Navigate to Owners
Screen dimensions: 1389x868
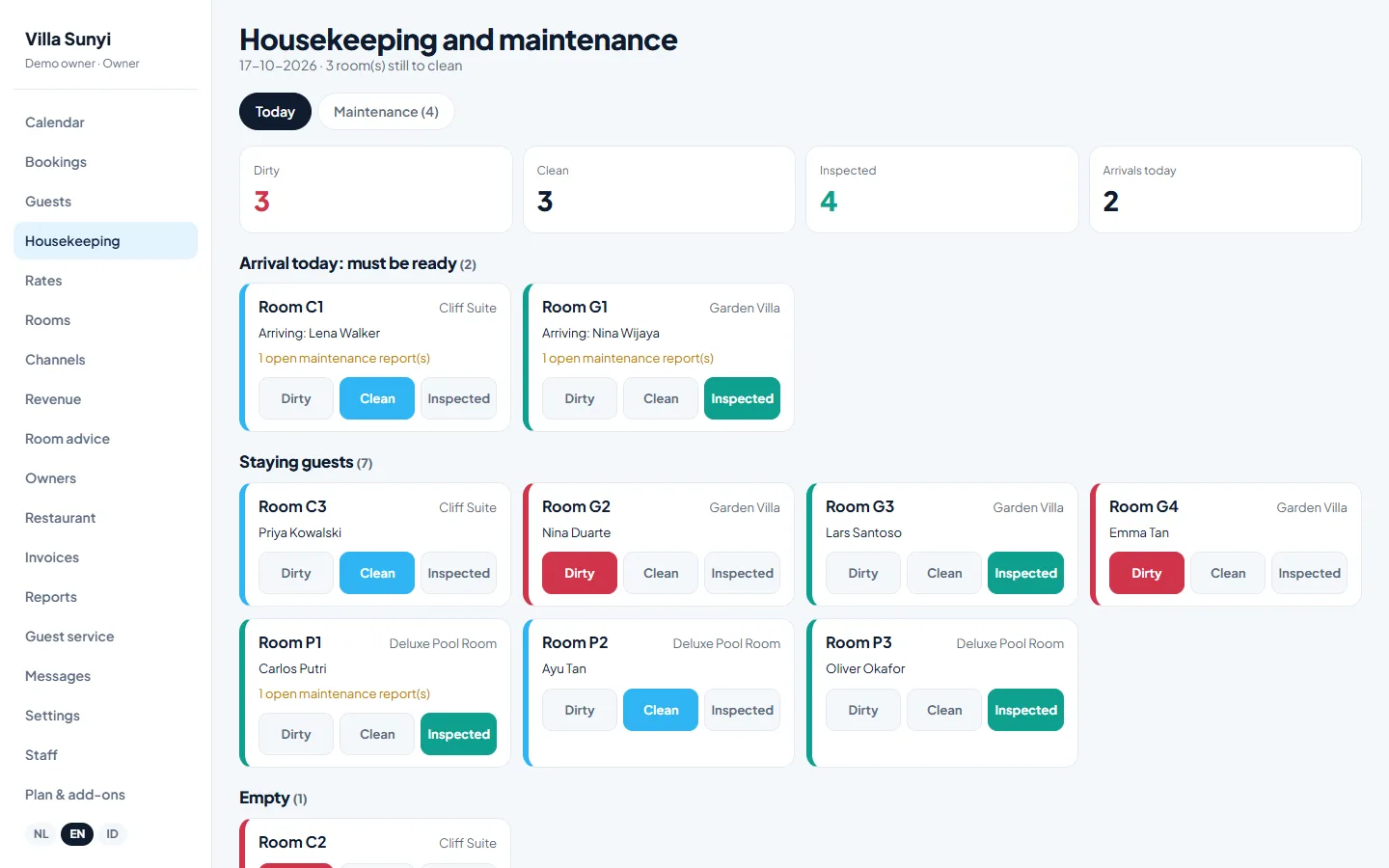pyautogui.click(x=105, y=478)
